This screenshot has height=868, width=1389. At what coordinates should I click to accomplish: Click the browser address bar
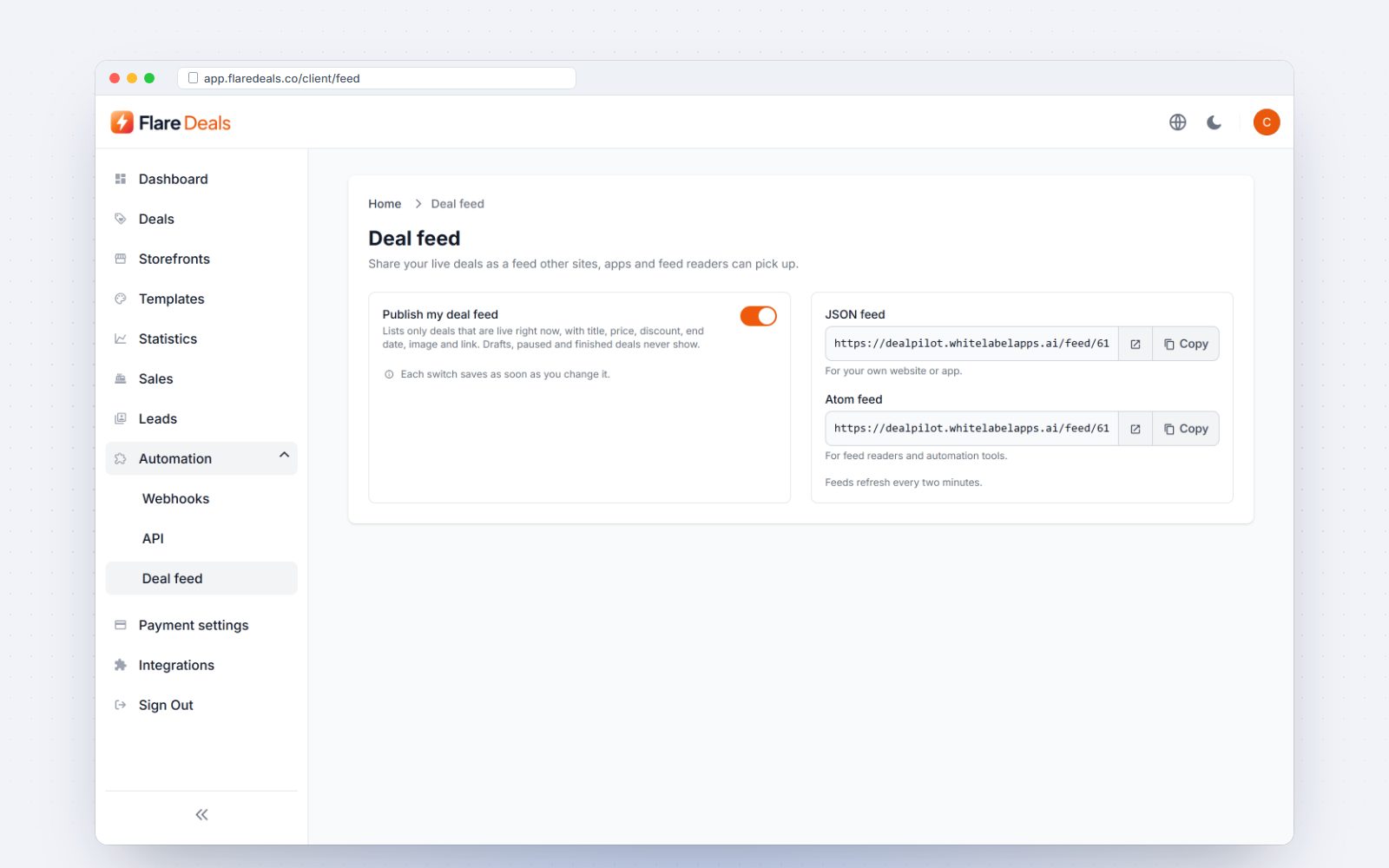(377, 78)
